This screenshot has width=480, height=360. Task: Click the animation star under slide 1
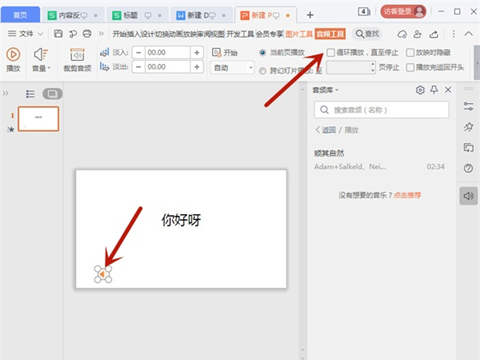[11, 129]
